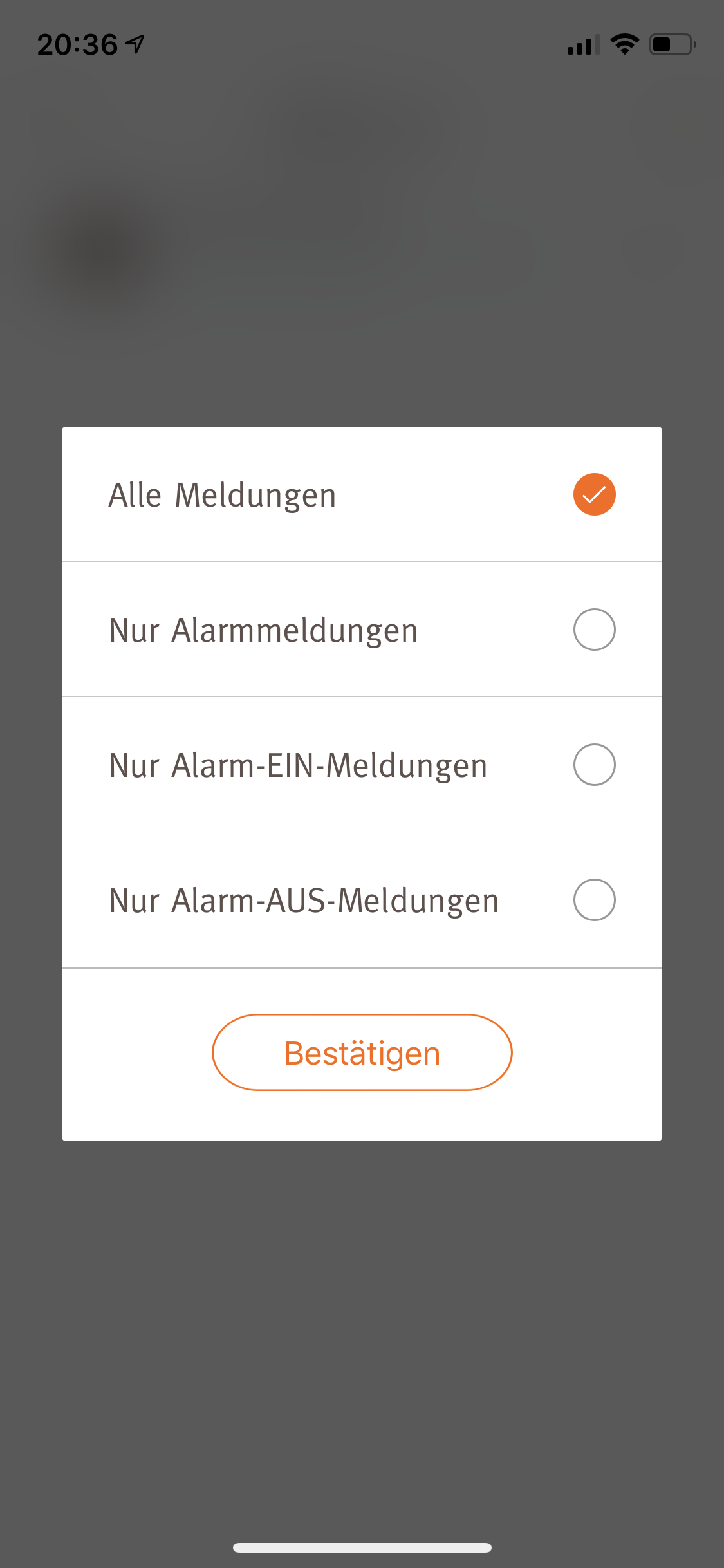Tap the orange checkmark beside Alle Meldungen
Viewport: 724px width, 1568px height.
pos(594,494)
